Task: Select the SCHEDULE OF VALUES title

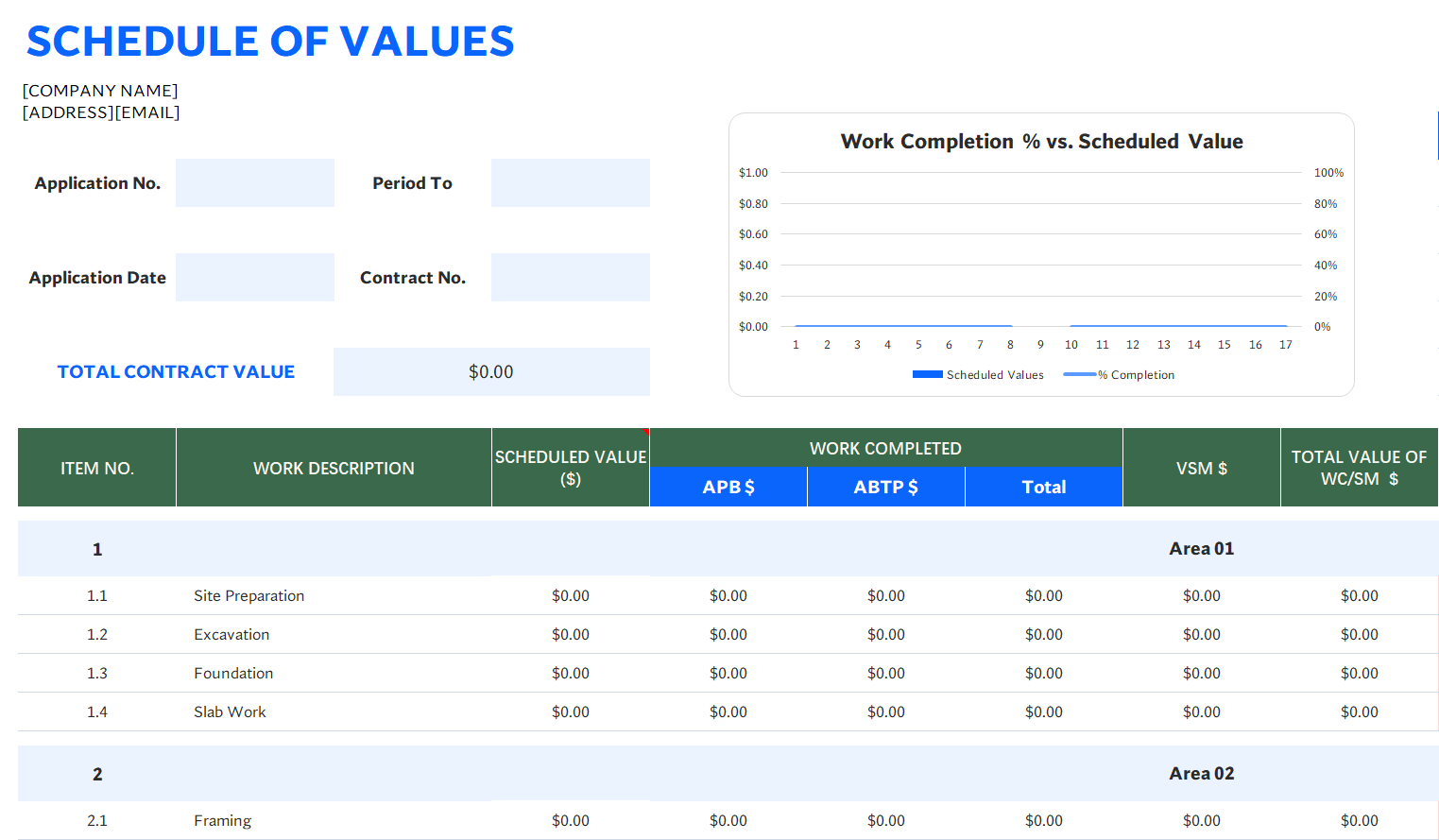Action: coord(270,42)
